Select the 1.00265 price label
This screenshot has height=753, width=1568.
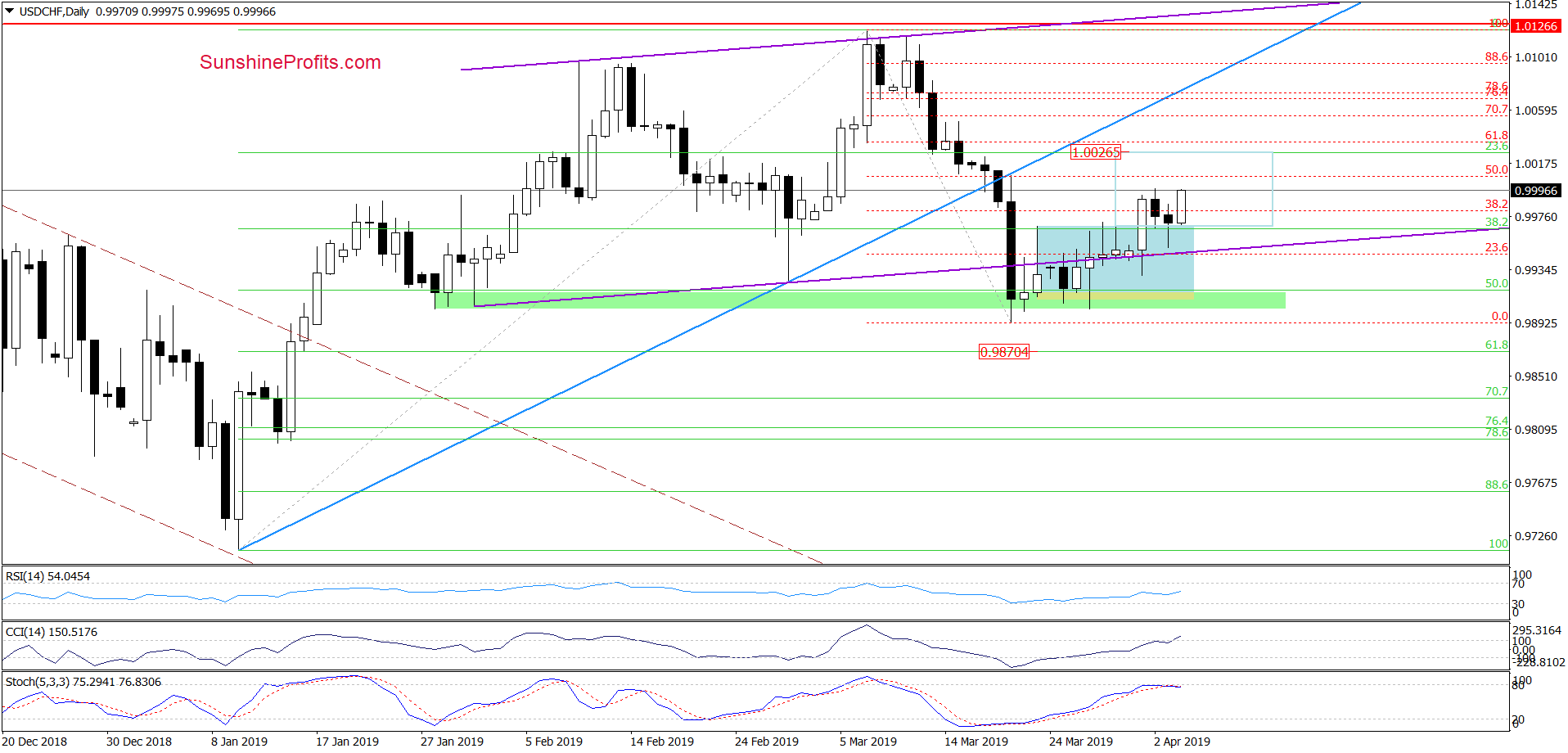pos(1096,152)
